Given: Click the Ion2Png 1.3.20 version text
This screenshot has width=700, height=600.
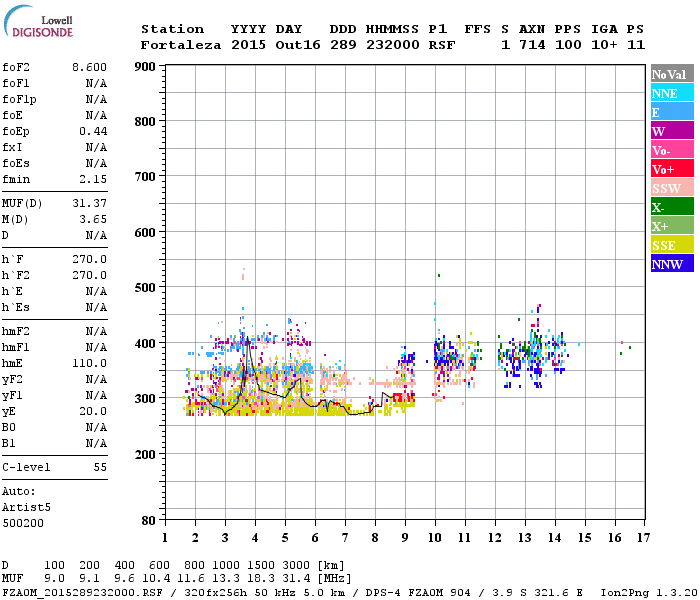Looking at the screenshot, I should [x=649, y=593].
